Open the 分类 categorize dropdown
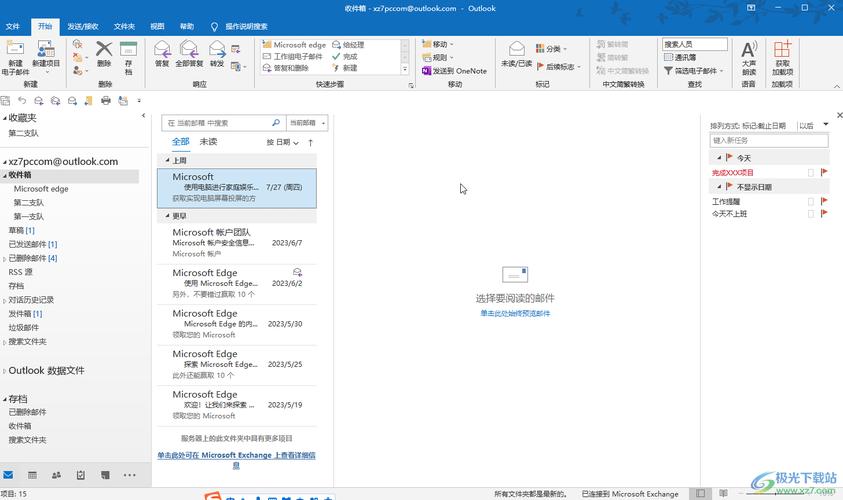The image size is (843, 500). click(551, 49)
